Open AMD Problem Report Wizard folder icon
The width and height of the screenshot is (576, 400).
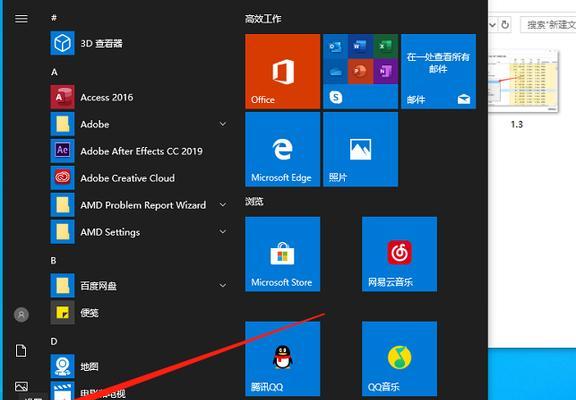[x=62, y=205]
